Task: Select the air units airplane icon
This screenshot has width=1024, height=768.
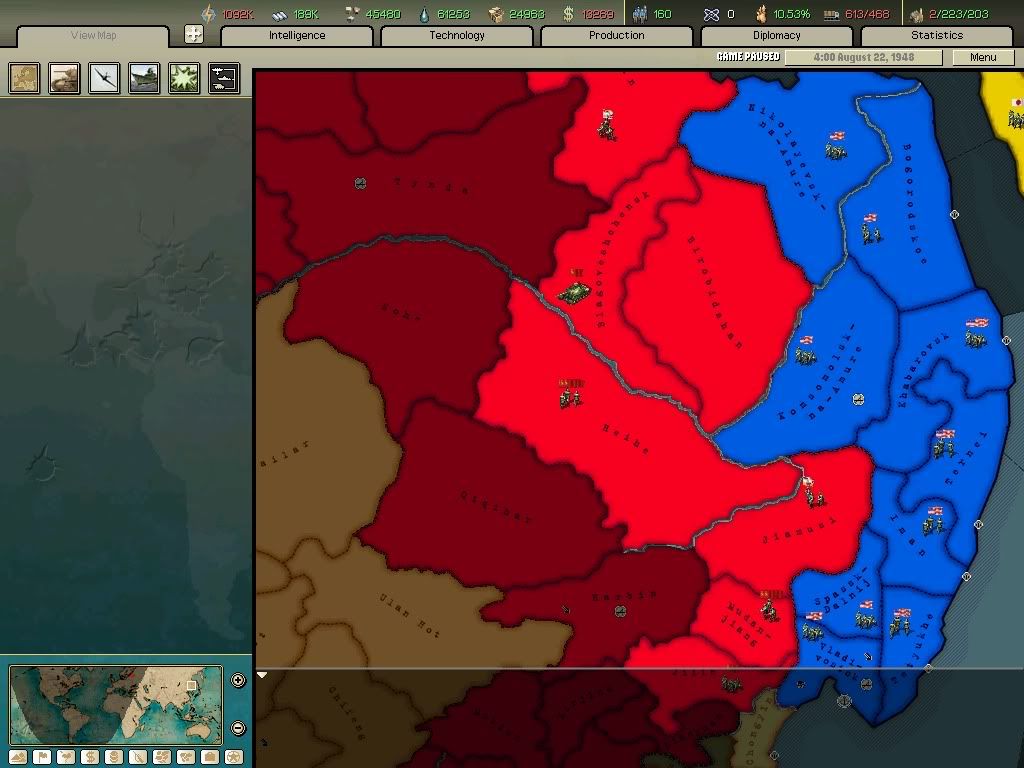Action: coord(104,78)
